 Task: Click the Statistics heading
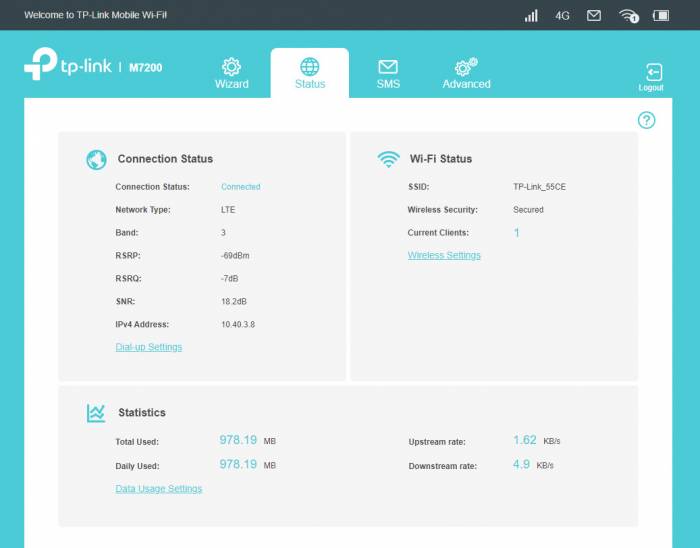click(142, 412)
